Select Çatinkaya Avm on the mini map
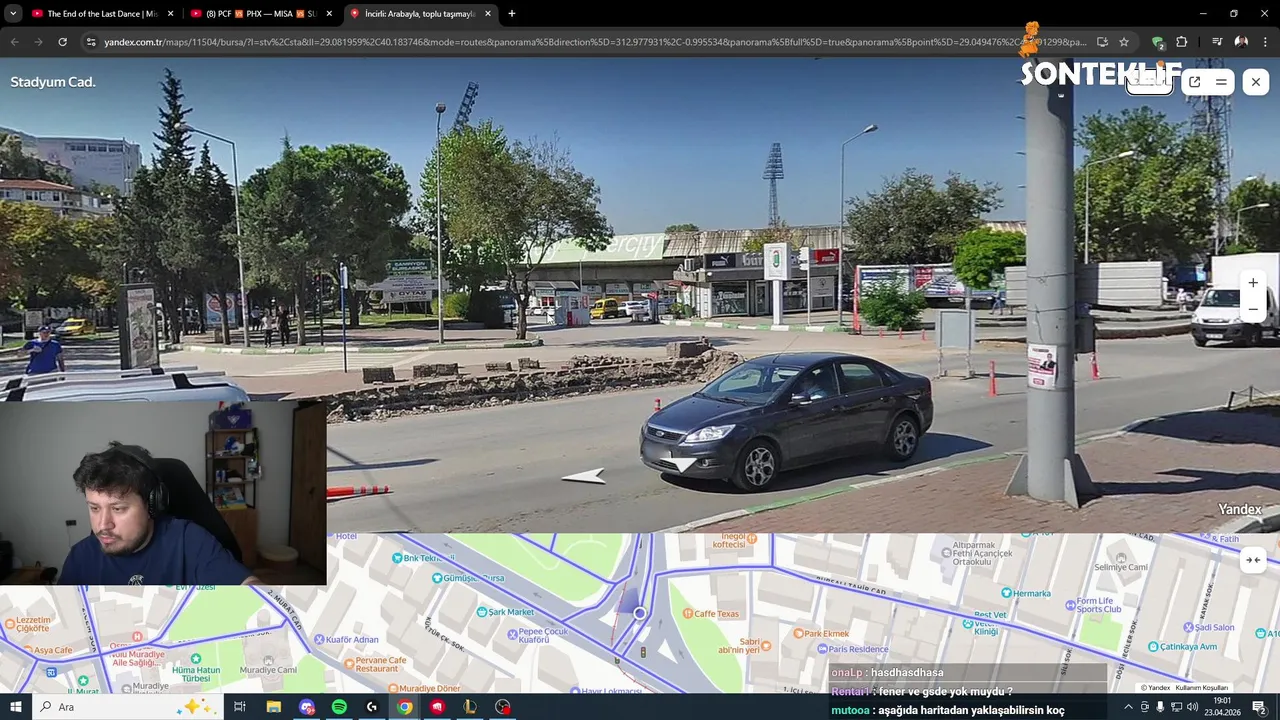The image size is (1280, 720). [x=1181, y=647]
